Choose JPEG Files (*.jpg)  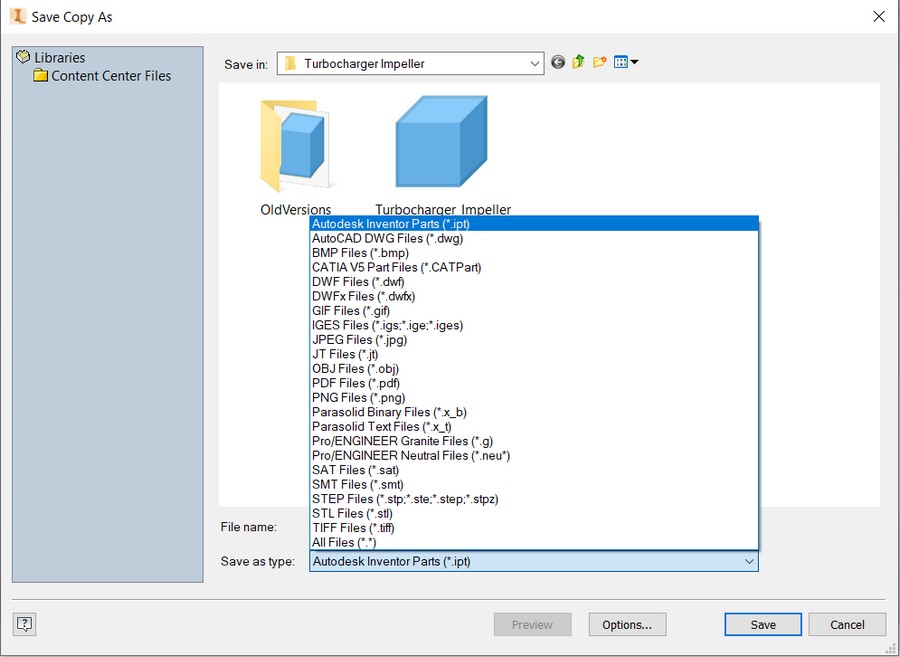tap(534, 340)
